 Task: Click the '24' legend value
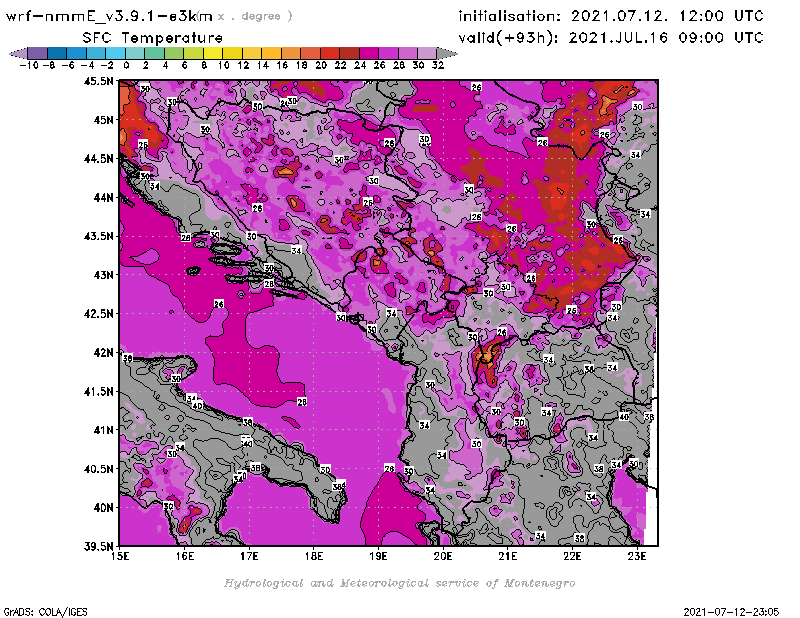(360, 65)
